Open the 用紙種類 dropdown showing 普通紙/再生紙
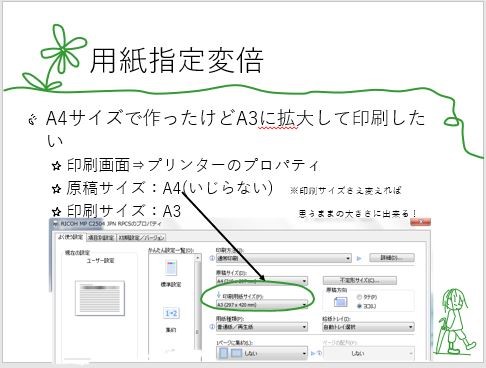The width and height of the screenshot is (486, 368). [262, 327]
